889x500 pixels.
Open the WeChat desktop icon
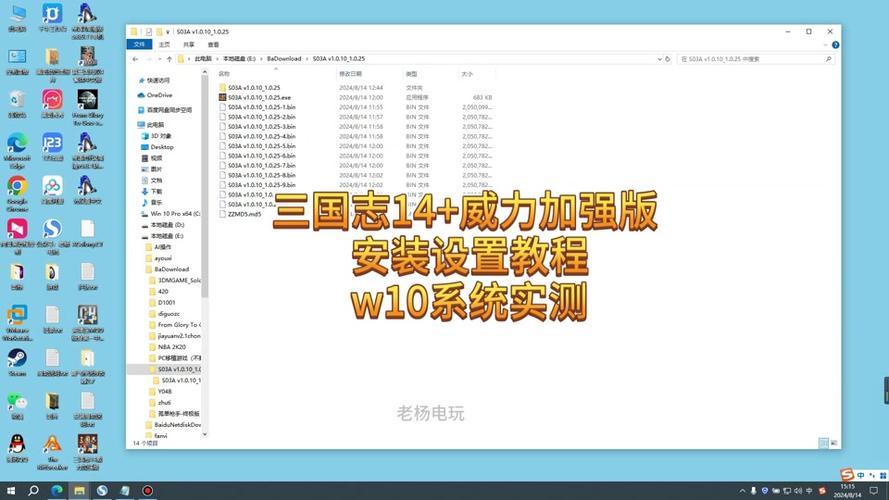(17, 406)
